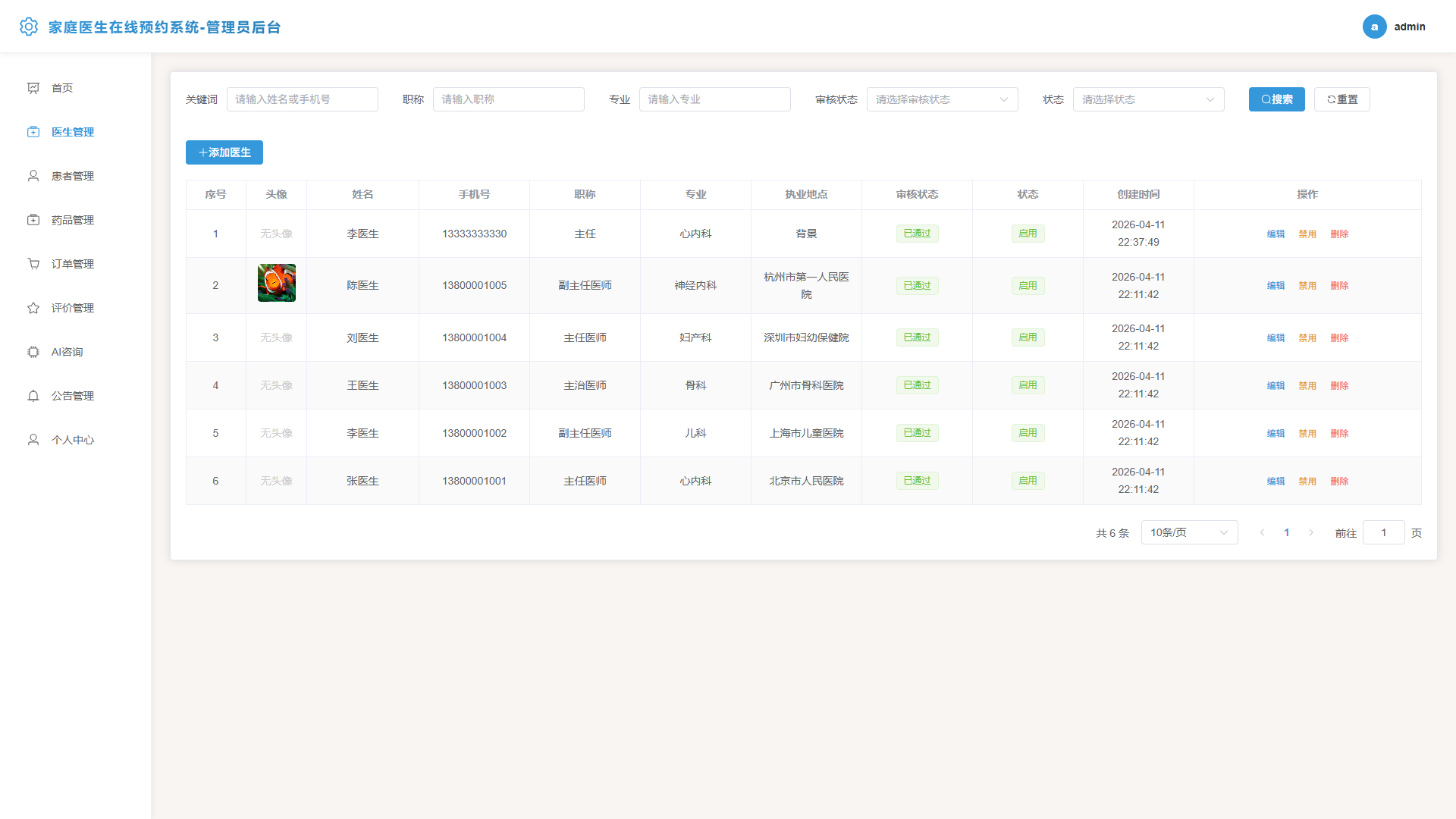Click the 启用 status tag for 王医生
This screenshot has width=1456, height=819.
[x=1028, y=385]
